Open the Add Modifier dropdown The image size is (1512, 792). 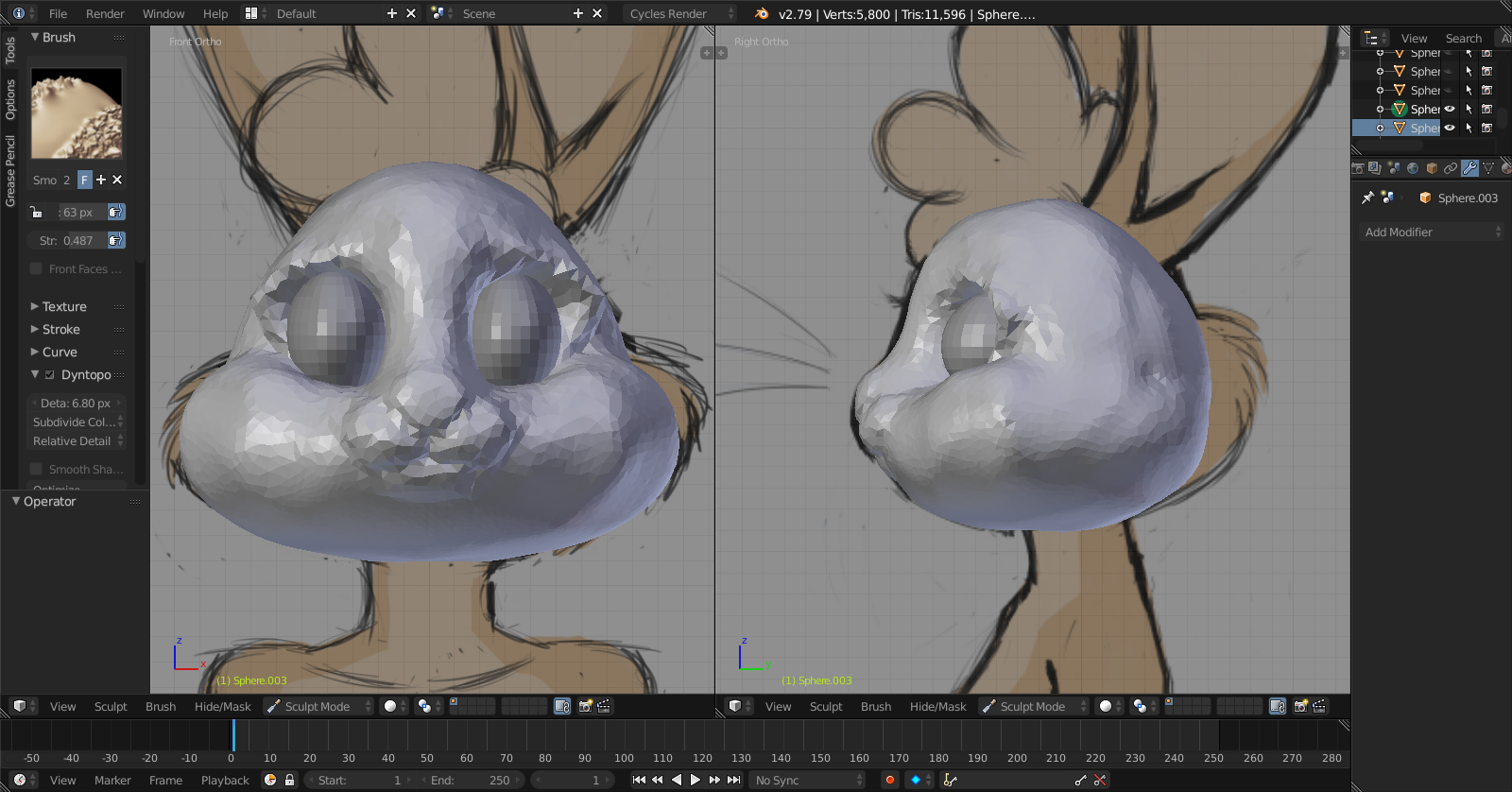click(1432, 232)
